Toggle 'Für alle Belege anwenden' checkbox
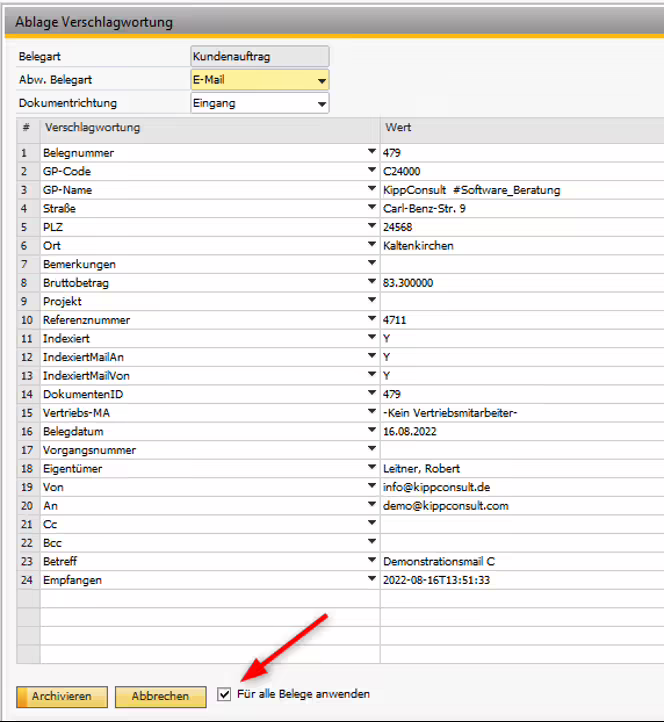 click(224, 694)
